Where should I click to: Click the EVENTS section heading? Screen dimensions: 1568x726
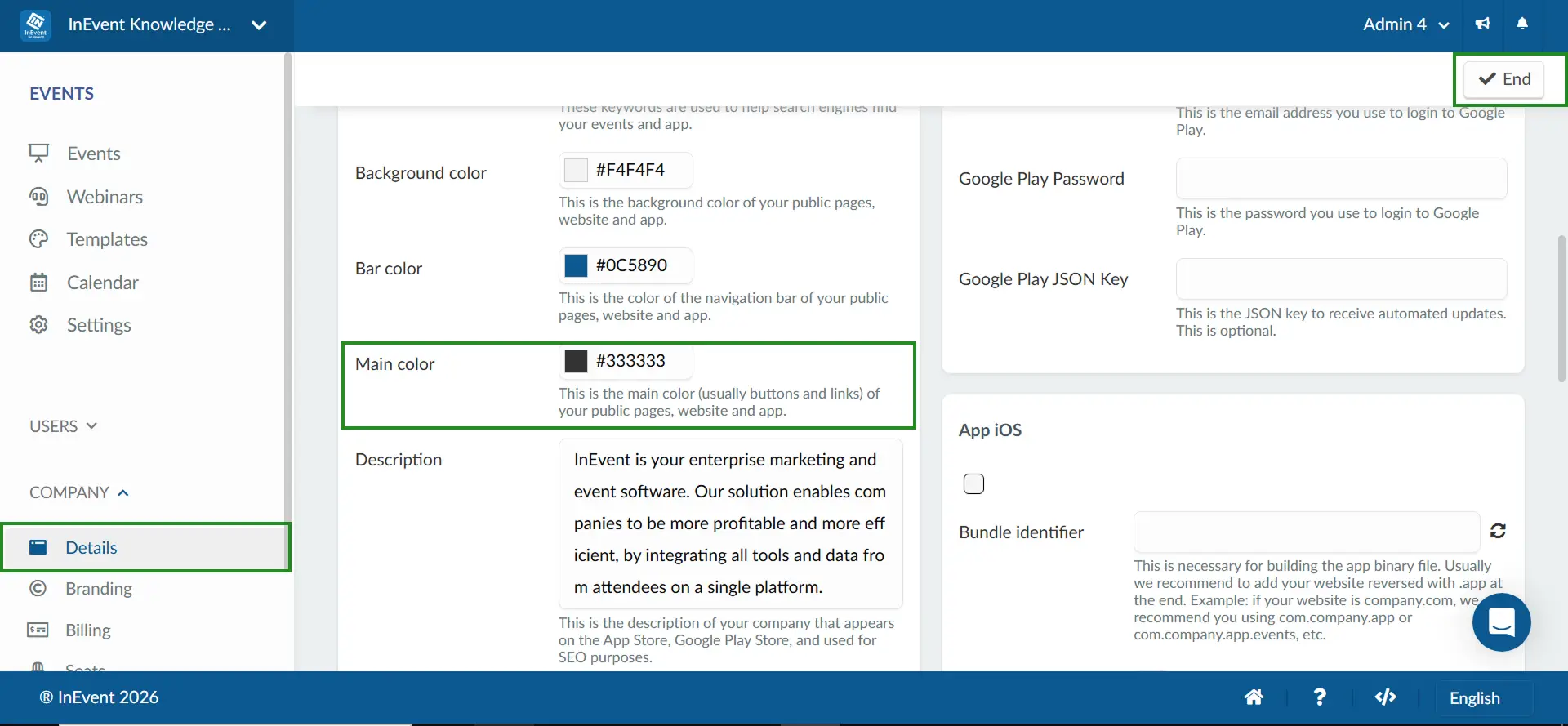click(x=61, y=94)
